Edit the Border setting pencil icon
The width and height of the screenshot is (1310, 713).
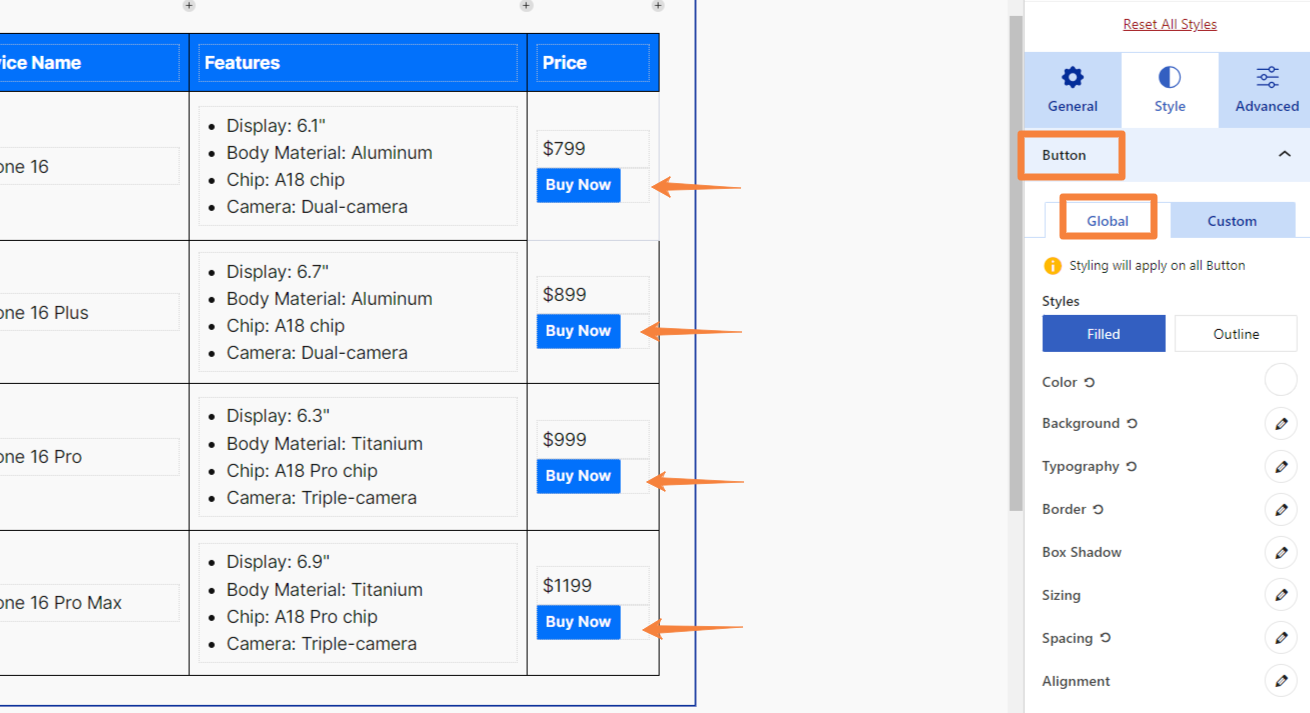click(1281, 509)
